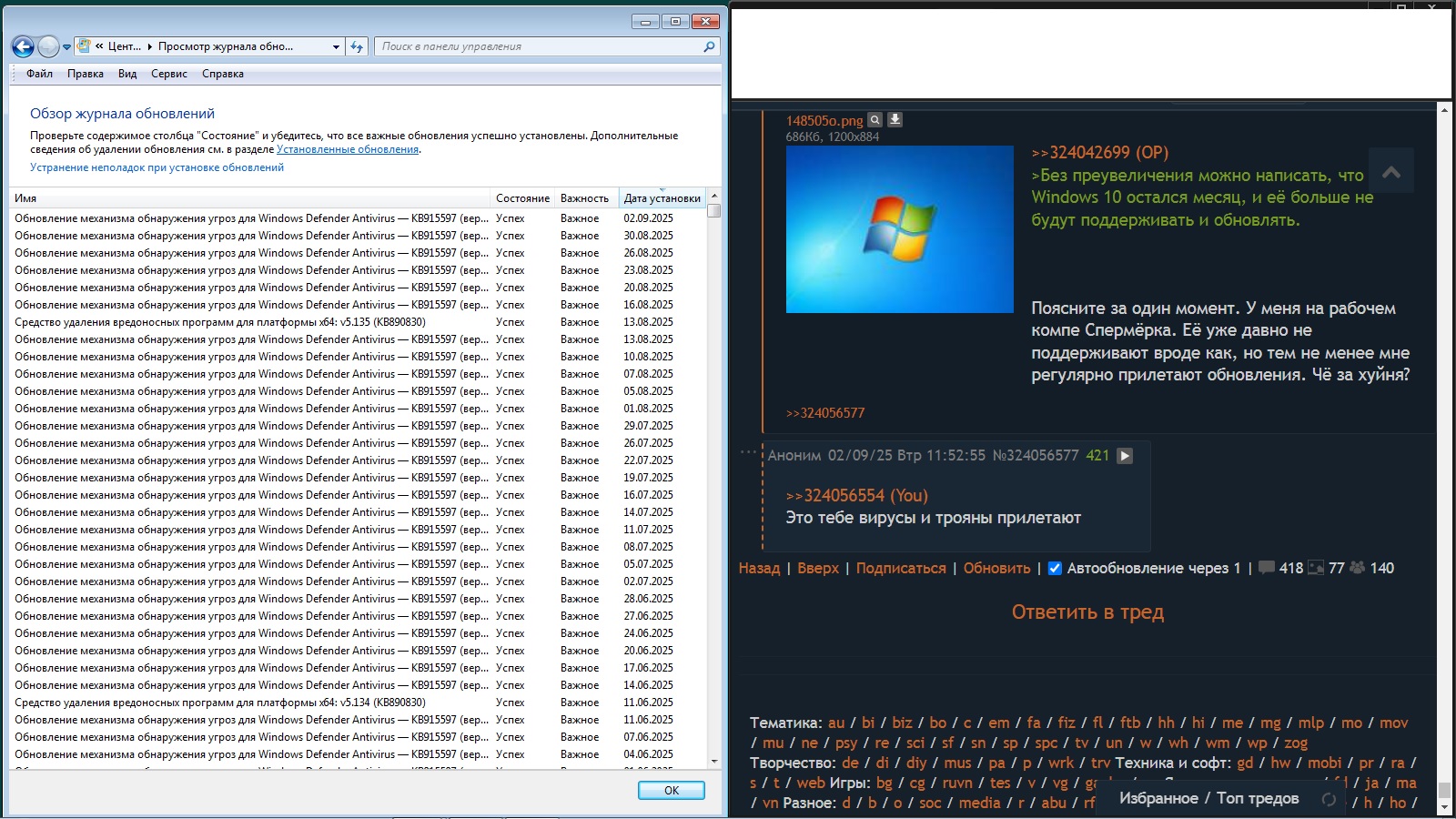Download 148505o.png via the download icon
1456x819 pixels.
(x=895, y=120)
